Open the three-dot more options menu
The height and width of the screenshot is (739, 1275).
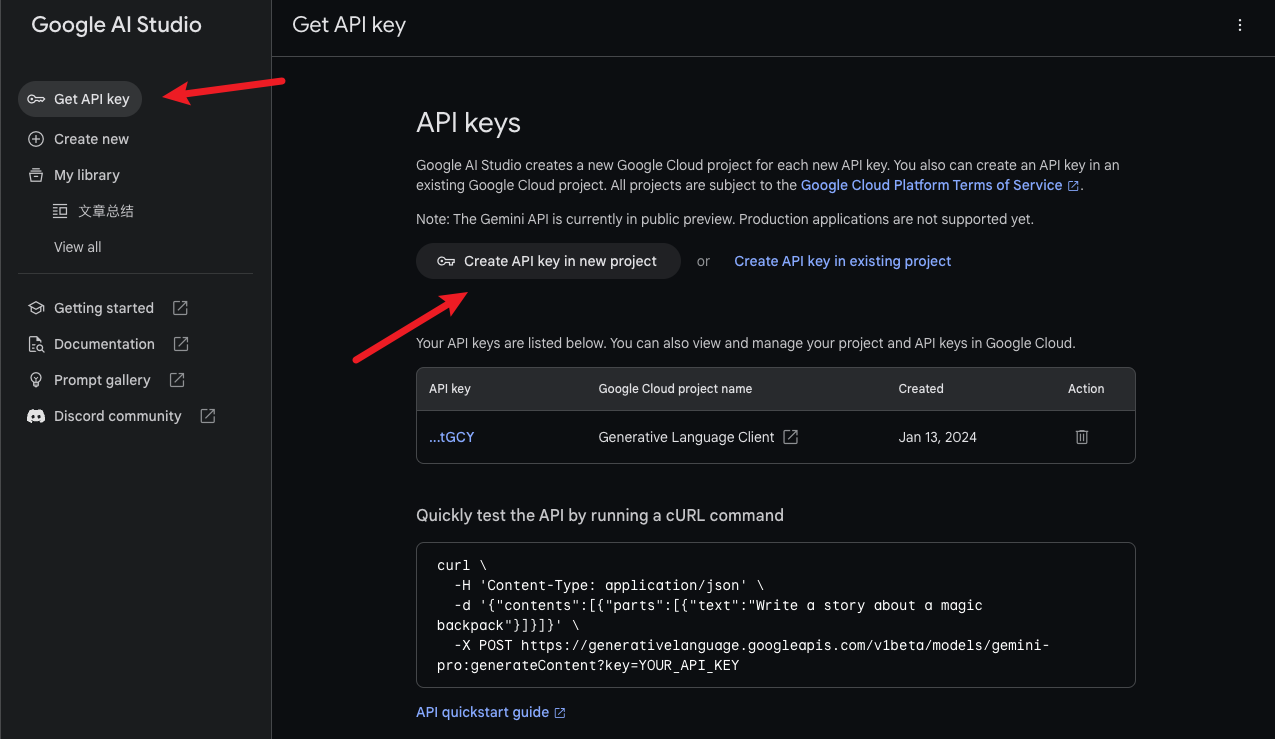[1240, 25]
